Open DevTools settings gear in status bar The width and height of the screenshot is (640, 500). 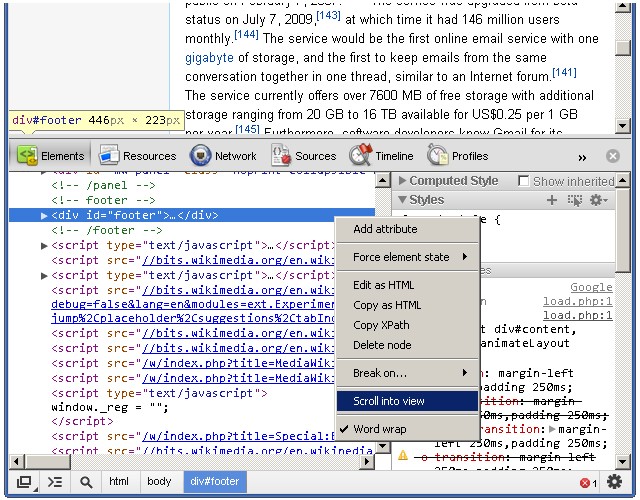pos(614,482)
